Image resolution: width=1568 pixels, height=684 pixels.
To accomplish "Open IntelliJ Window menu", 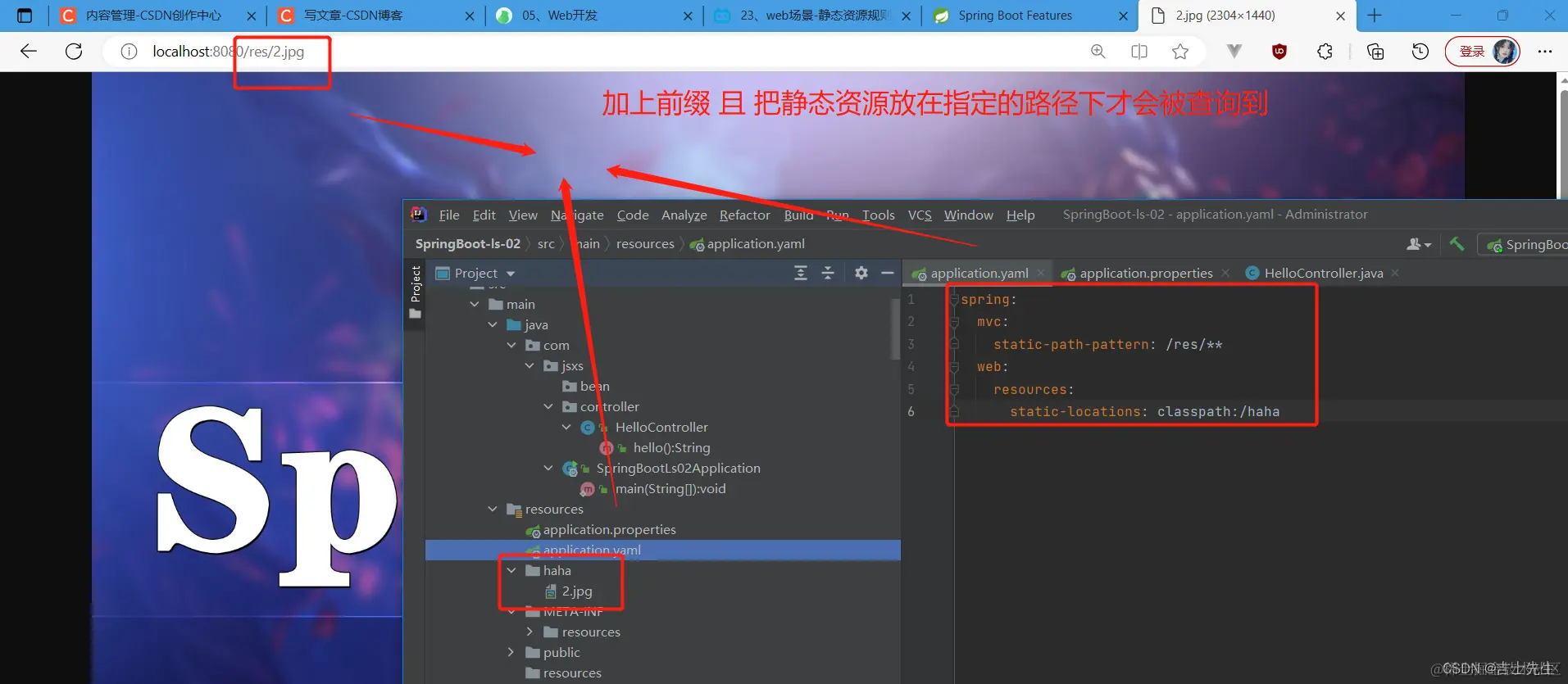I will 968,215.
